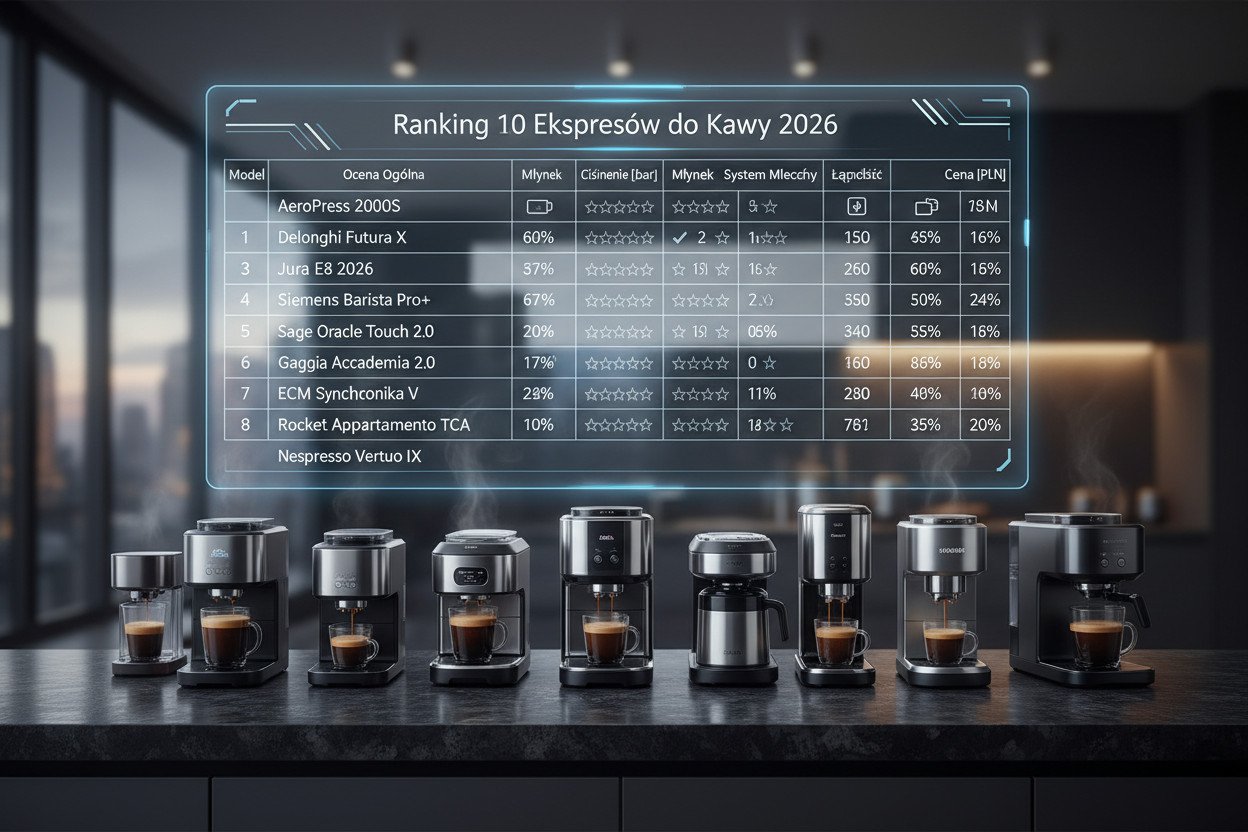The image size is (1248, 832).
Task: Sort by the Cena [PLN] column header
Action: tap(975, 175)
